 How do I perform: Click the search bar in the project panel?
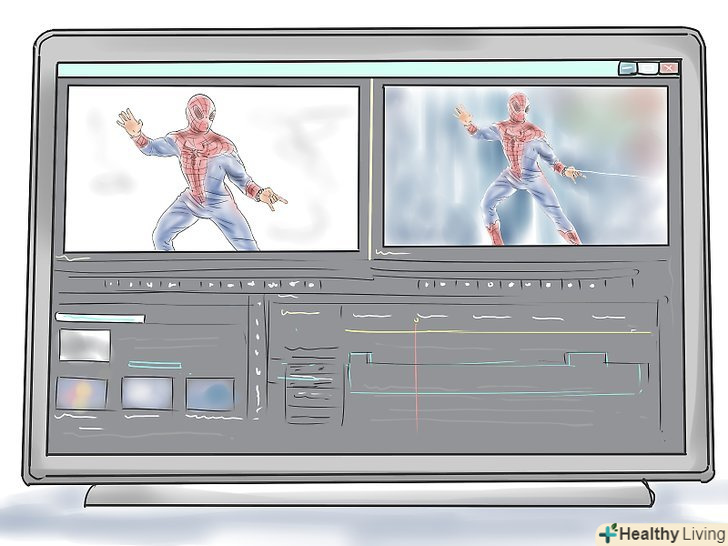100,319
